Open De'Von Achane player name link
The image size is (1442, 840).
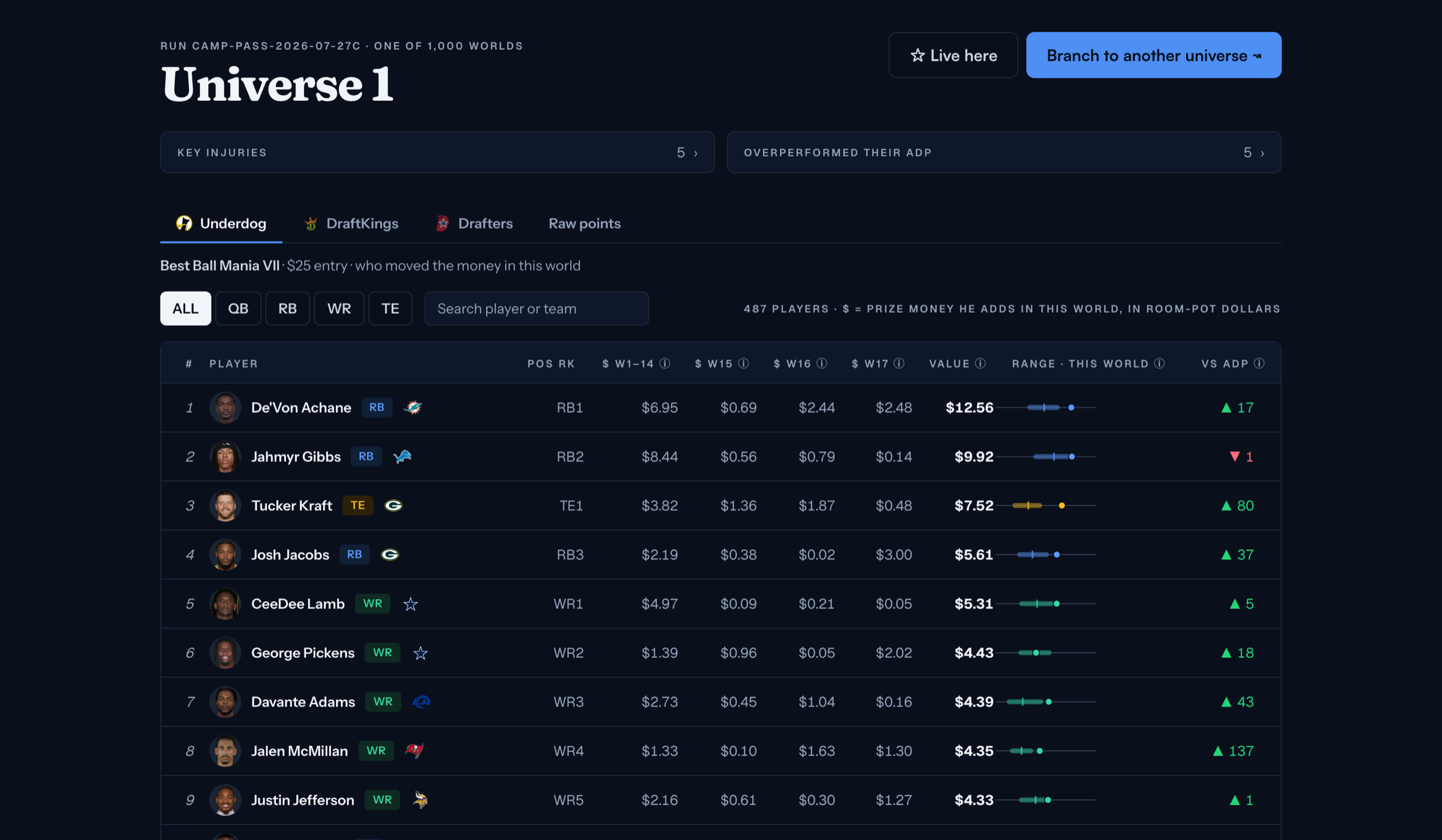tap(301, 407)
